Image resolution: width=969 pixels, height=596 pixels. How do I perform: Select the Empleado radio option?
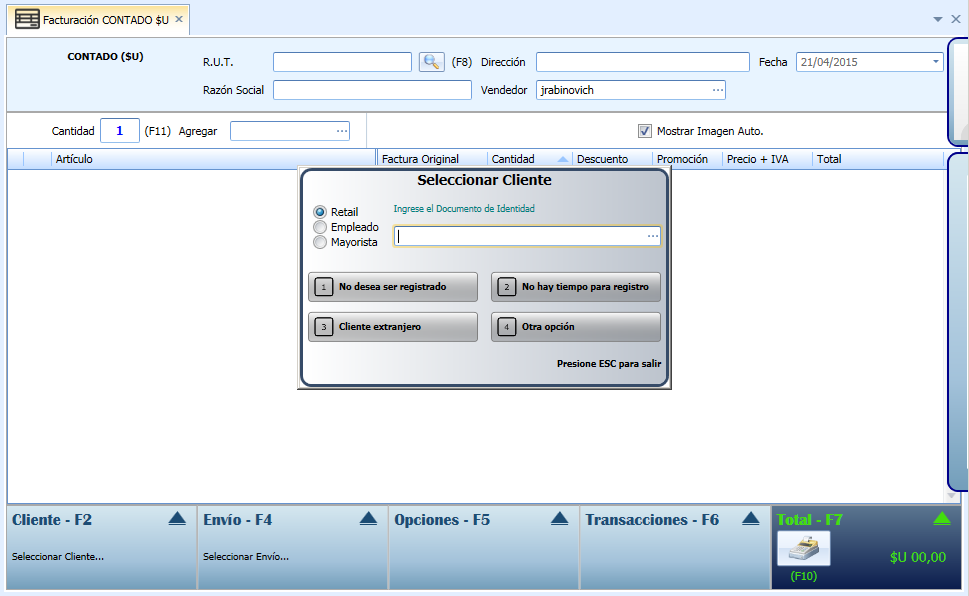pos(319,227)
